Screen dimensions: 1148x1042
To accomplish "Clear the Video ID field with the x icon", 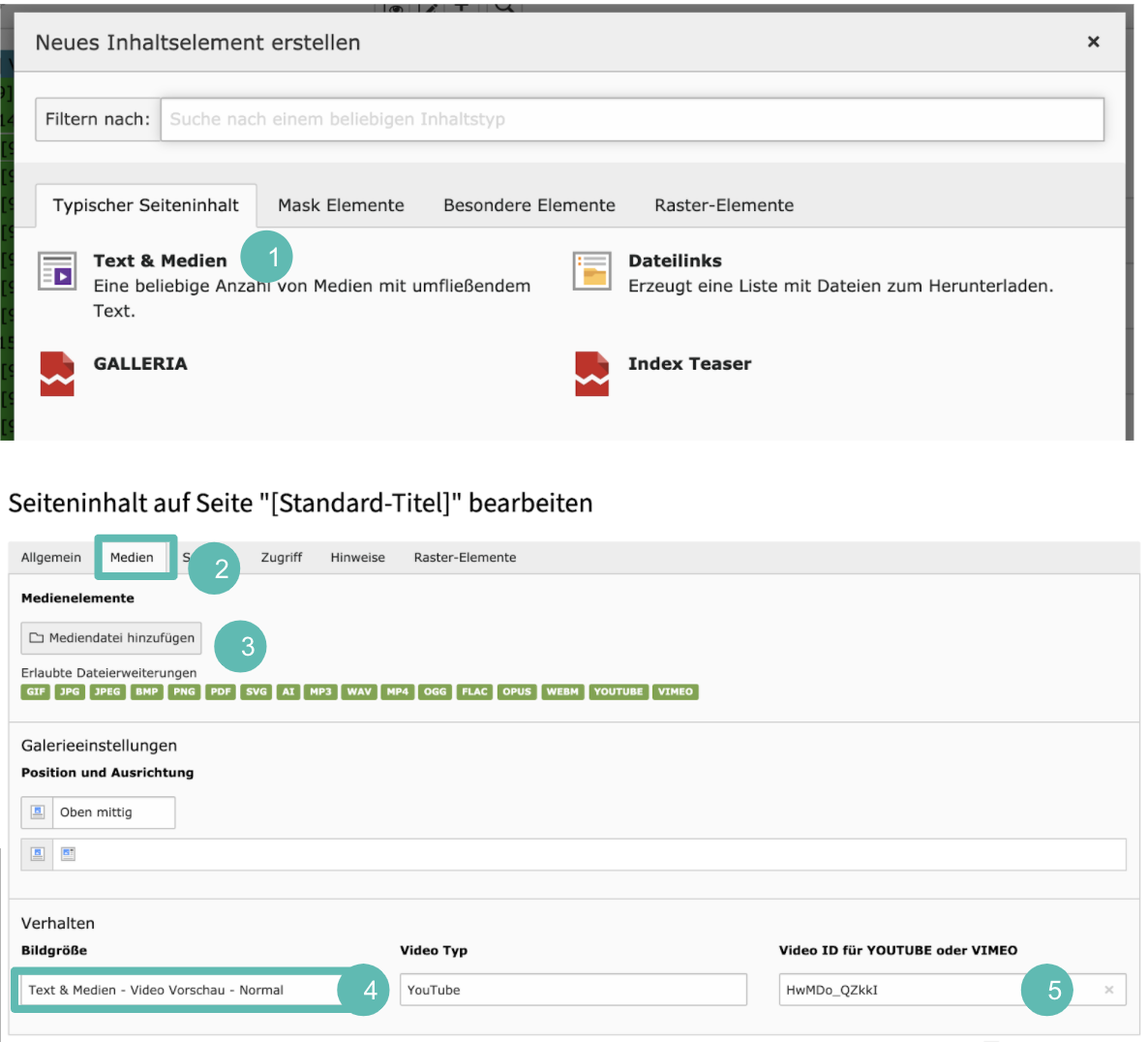I will click(x=1109, y=990).
